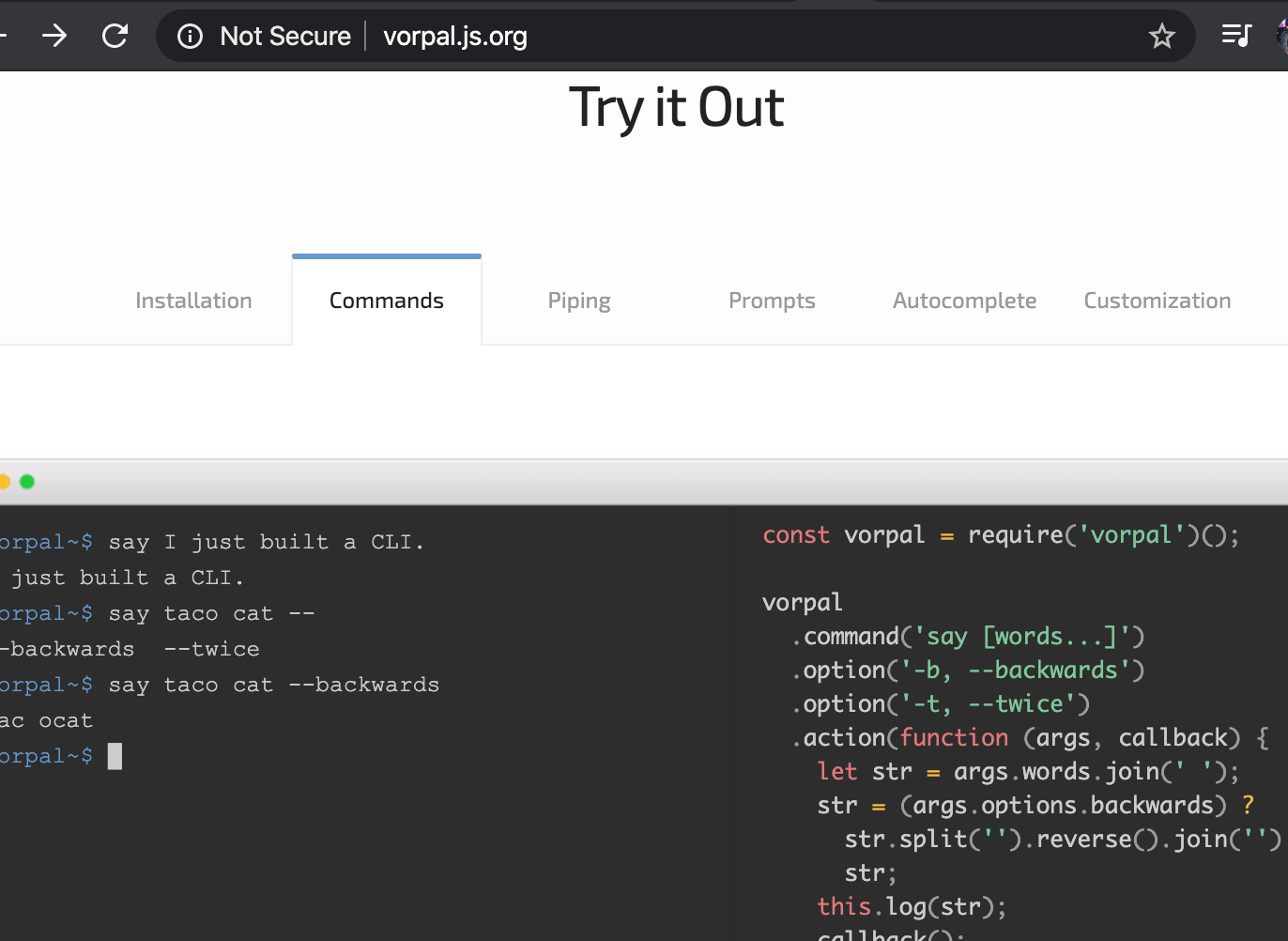Bookmark this page using the star icon
Image resolution: width=1288 pixels, height=941 pixels.
pos(1162,36)
